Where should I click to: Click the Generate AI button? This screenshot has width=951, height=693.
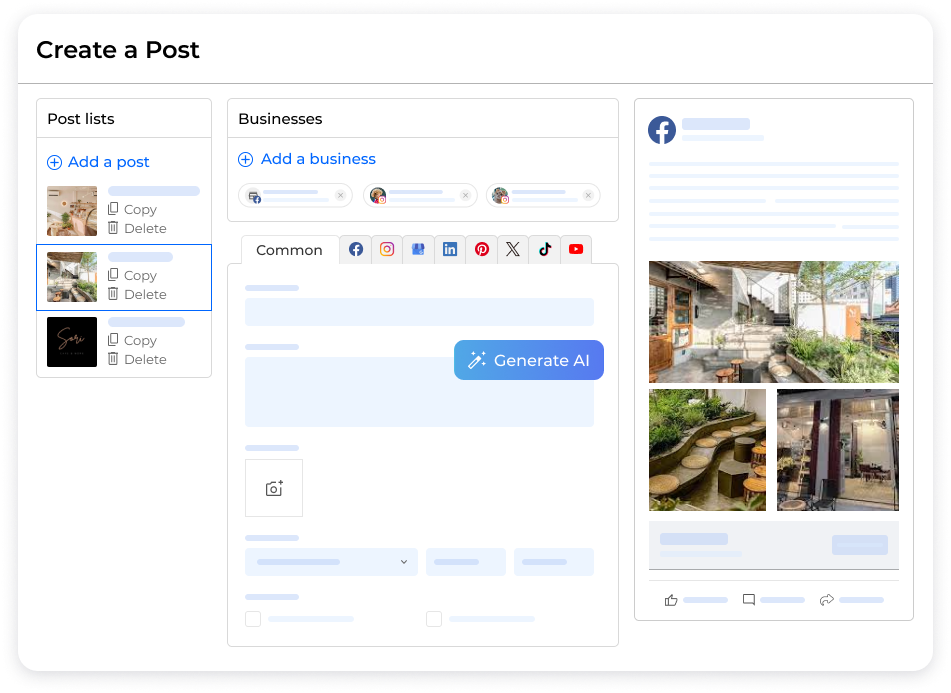(x=529, y=360)
